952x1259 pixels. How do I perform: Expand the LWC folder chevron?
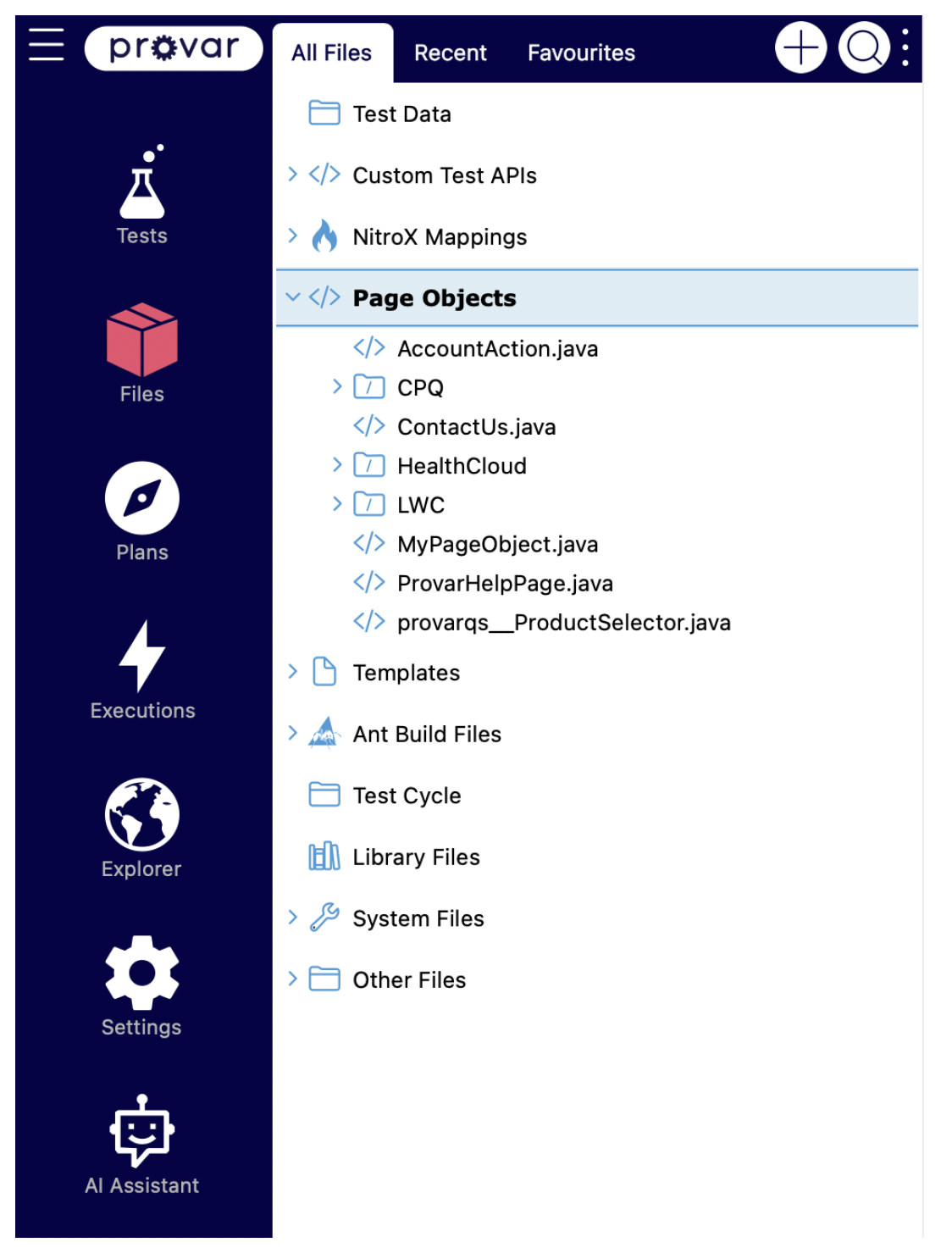[x=337, y=504]
